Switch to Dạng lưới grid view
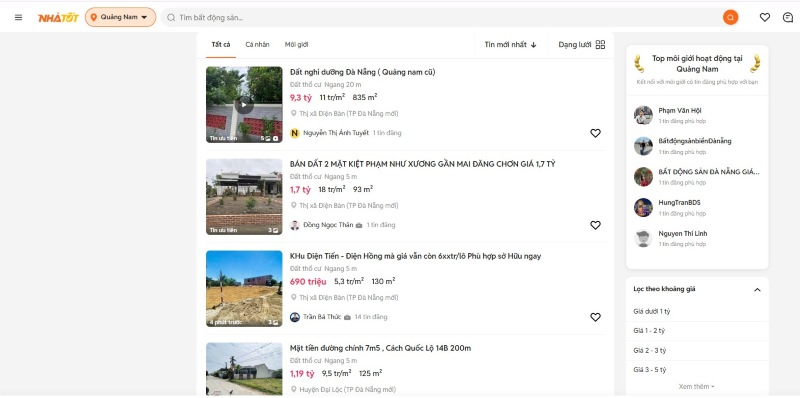This screenshot has width=800, height=398. click(582, 45)
